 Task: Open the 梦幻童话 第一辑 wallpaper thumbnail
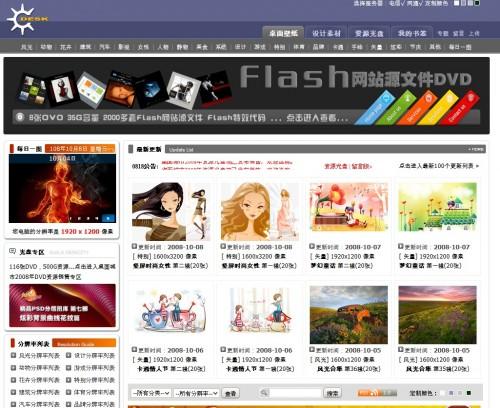[438, 207]
